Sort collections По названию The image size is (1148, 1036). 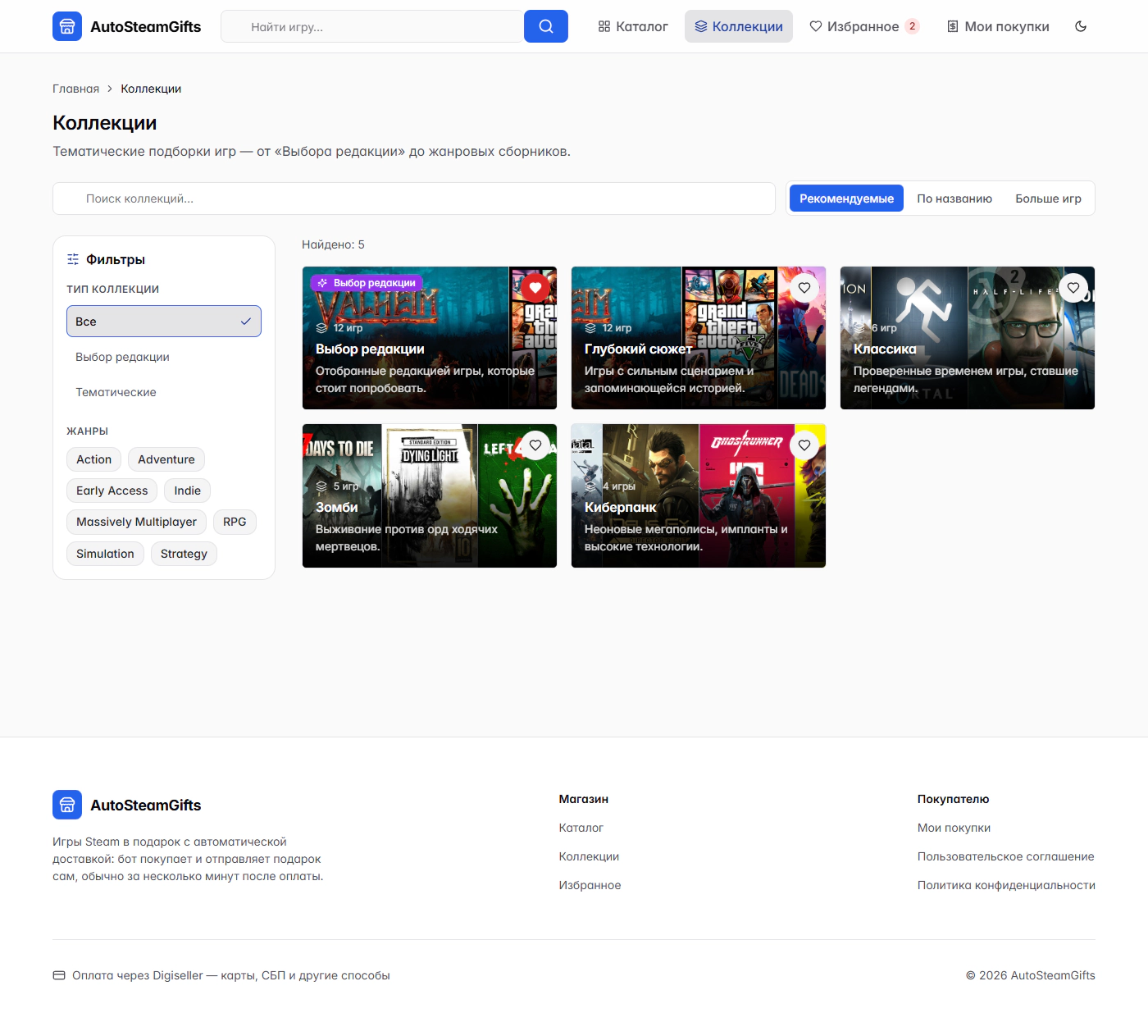954,199
